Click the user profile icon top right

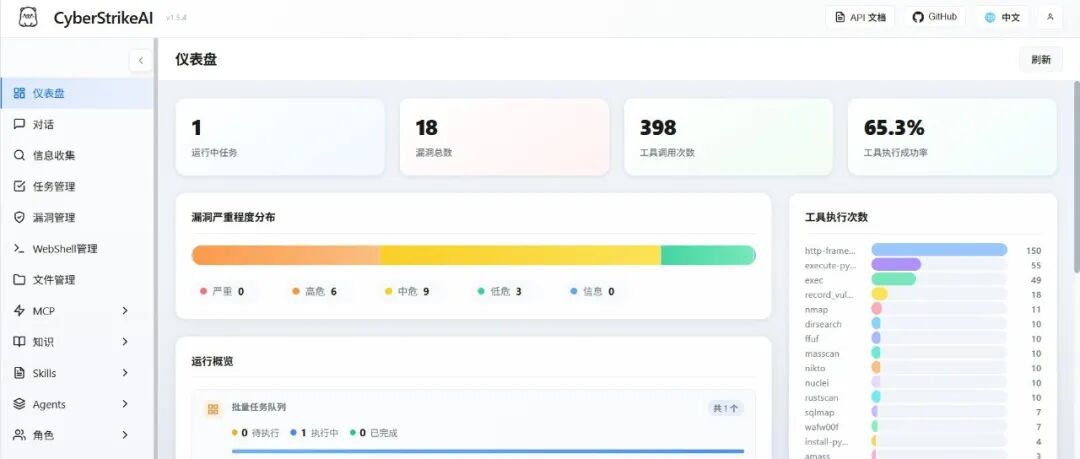click(x=1050, y=17)
